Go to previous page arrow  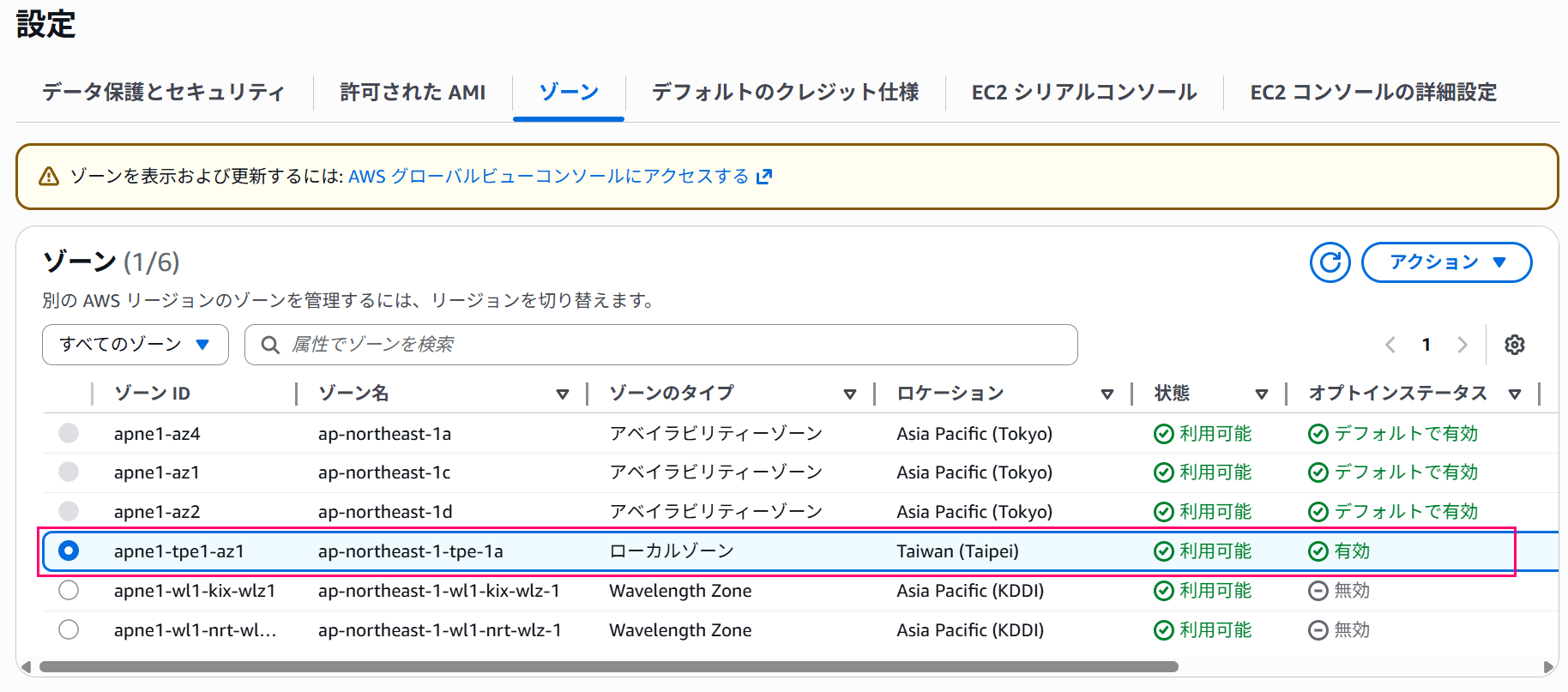1390,345
